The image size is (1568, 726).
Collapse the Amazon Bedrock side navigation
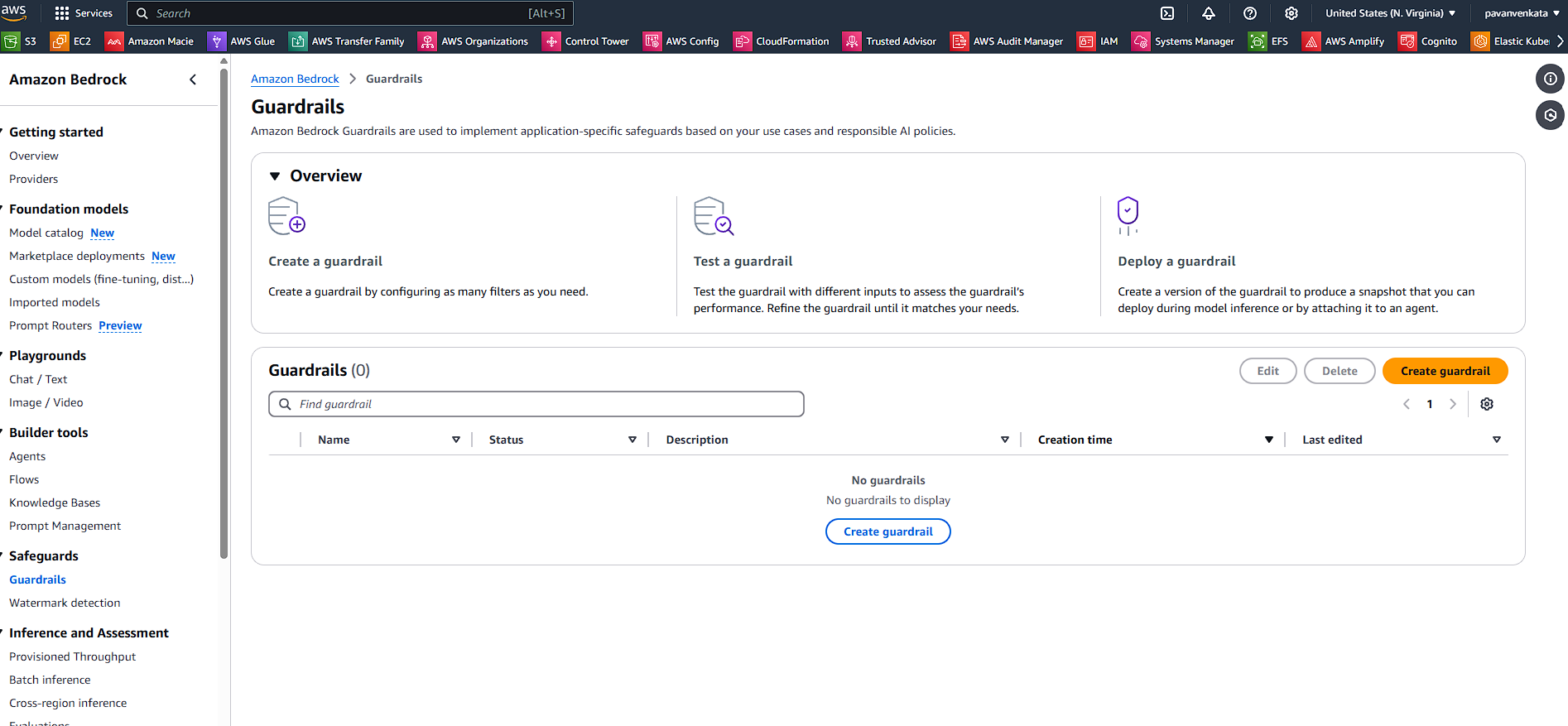coord(193,79)
